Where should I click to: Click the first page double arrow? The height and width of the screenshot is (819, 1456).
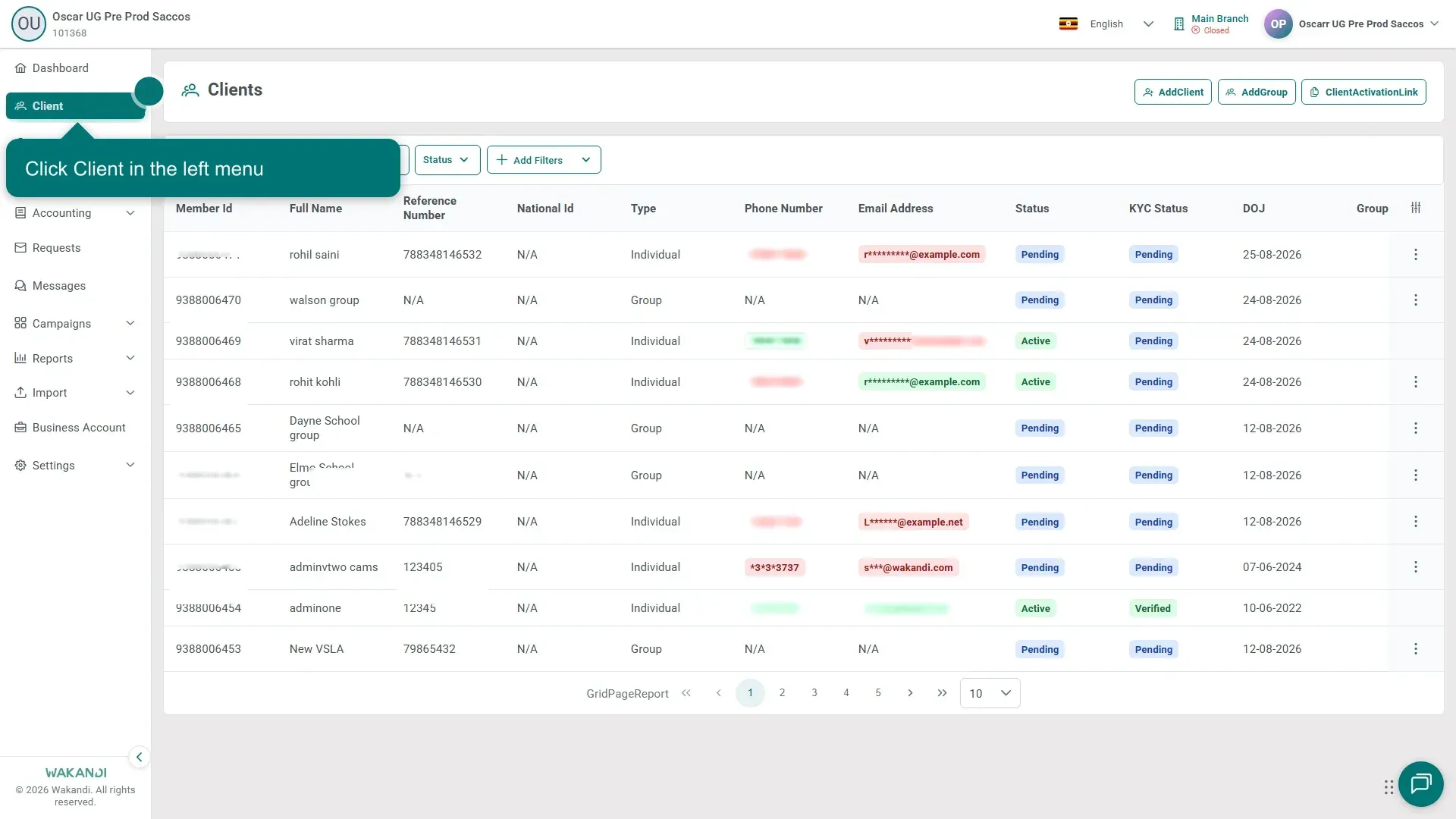coord(686,693)
